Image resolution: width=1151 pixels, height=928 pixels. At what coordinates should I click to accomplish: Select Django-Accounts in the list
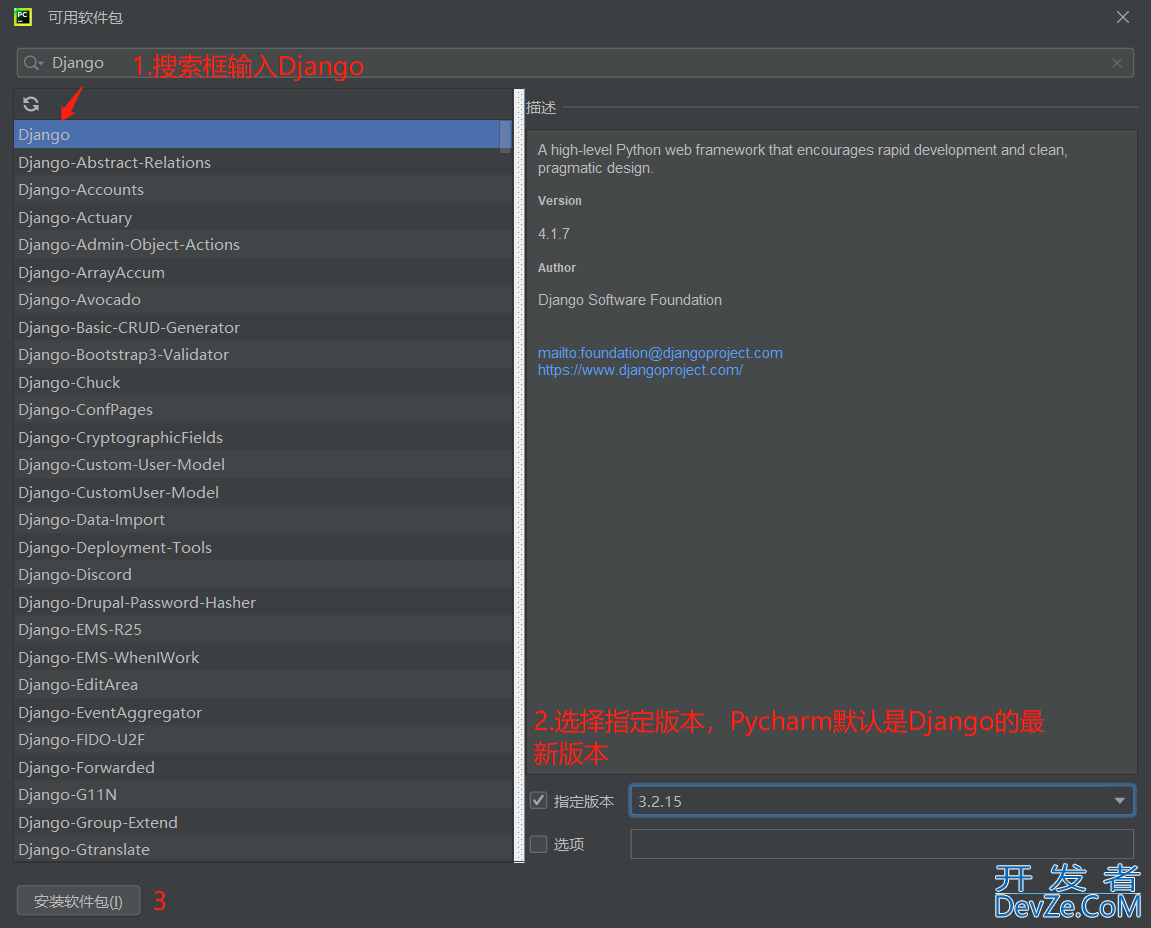[x=262, y=189]
